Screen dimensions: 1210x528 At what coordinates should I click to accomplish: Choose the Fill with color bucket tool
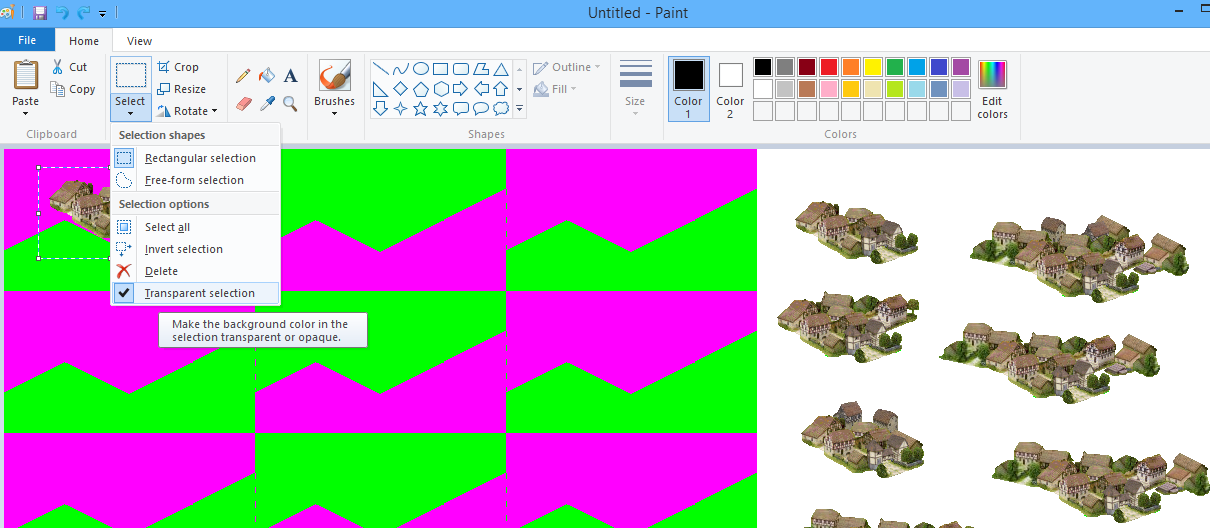[x=267, y=76]
